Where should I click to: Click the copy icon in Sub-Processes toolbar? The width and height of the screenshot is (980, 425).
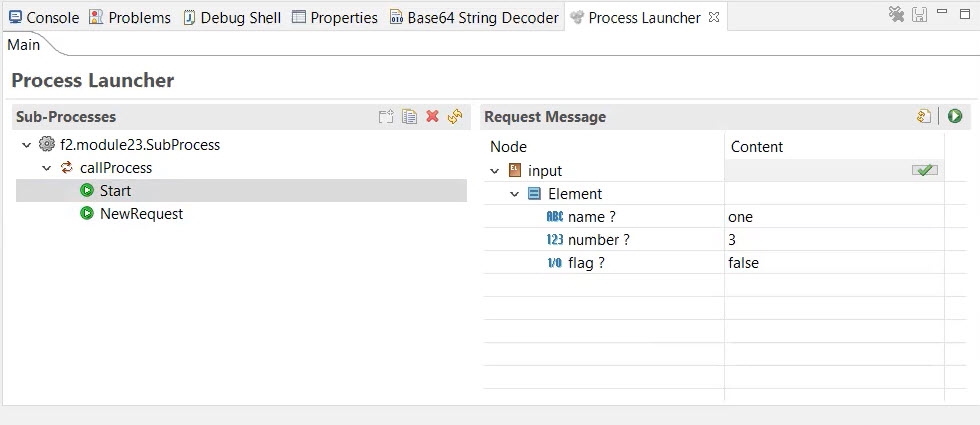coord(409,117)
